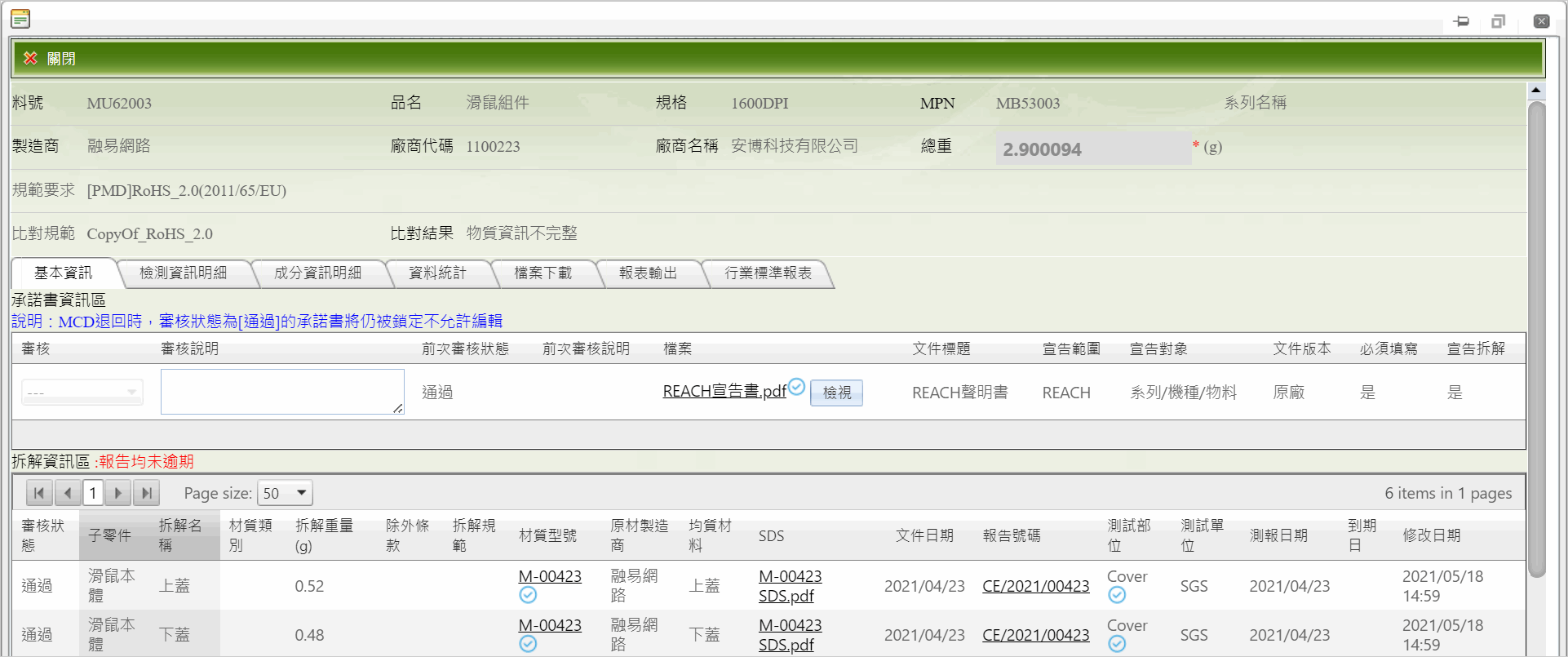Click 系列/機種/物料 cell
The width and height of the screenshot is (1568, 657).
[1183, 393]
